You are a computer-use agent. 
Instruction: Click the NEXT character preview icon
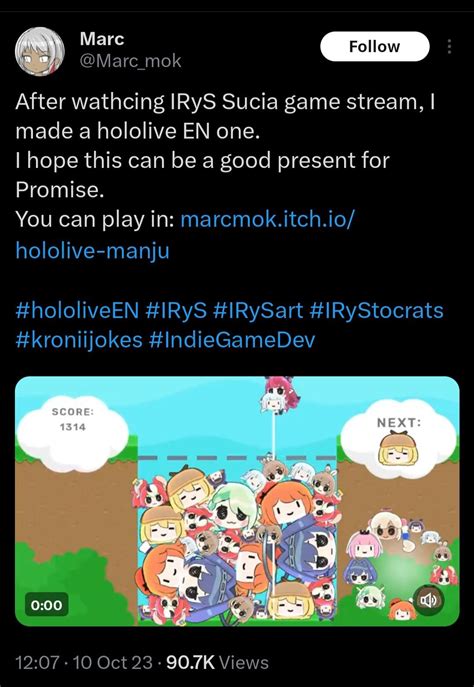[396, 449]
